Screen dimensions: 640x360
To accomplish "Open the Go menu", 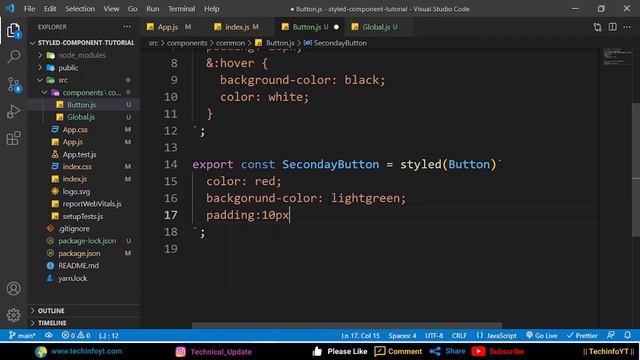I will point(132,9).
